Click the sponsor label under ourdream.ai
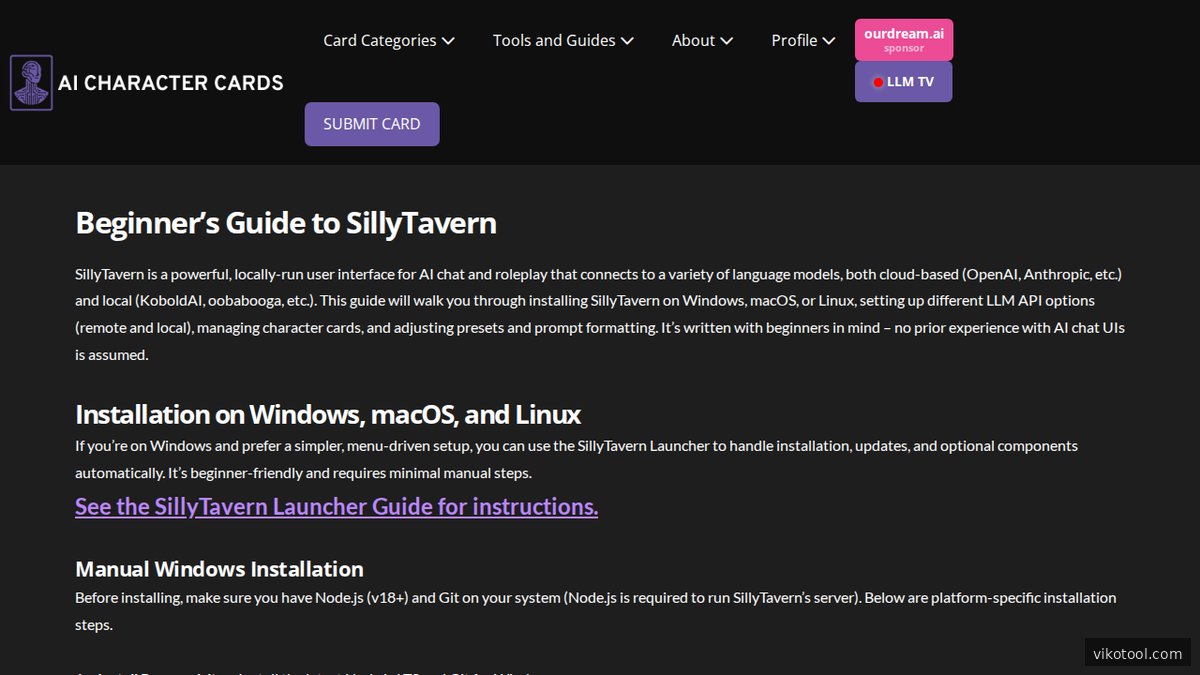Screen dimensions: 1200x675 point(904,48)
